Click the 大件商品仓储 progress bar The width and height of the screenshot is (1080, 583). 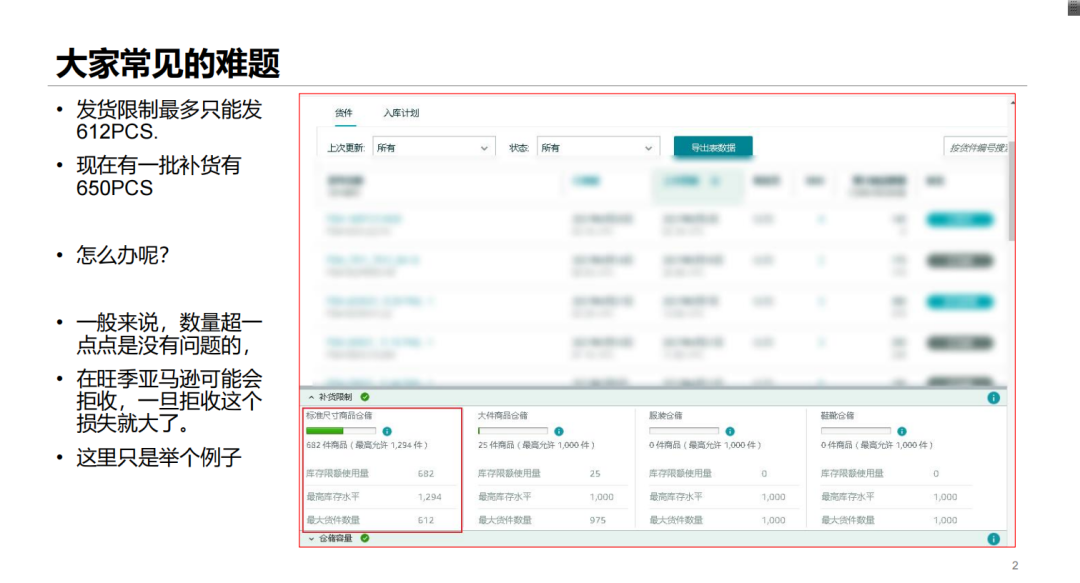tap(513, 431)
